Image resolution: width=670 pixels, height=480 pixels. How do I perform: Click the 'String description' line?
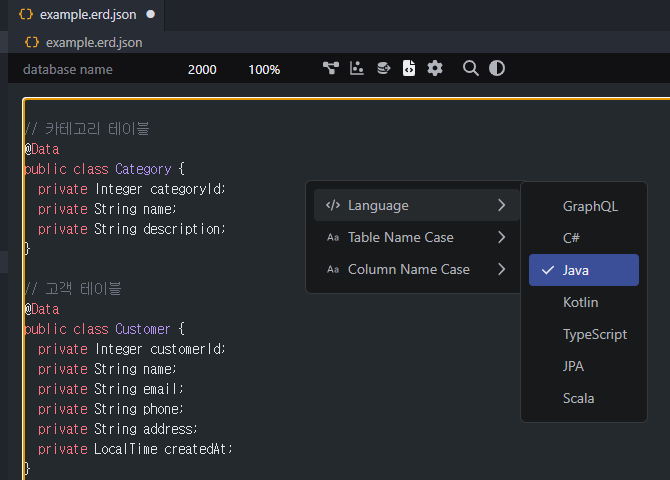132,229
